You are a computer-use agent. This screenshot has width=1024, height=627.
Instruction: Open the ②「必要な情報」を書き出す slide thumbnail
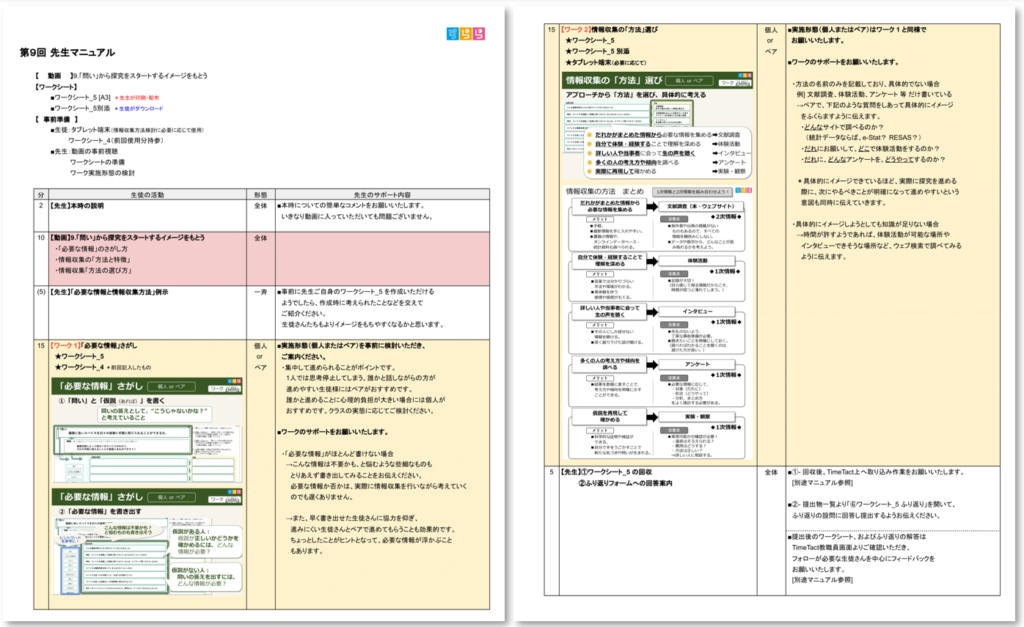pyautogui.click(x=148, y=541)
